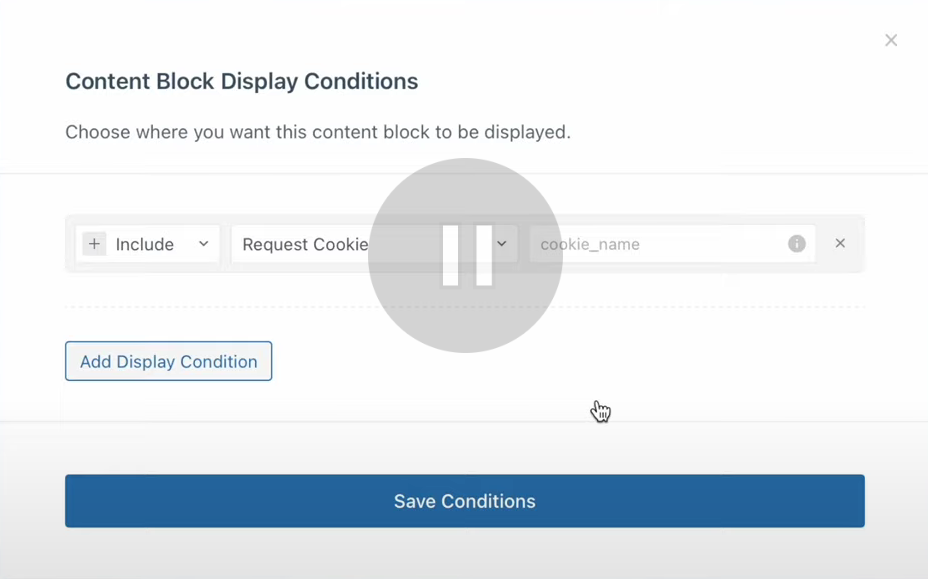Click the 'Choose where you want' description text
Image resolution: width=928 pixels, height=579 pixels.
(x=317, y=132)
